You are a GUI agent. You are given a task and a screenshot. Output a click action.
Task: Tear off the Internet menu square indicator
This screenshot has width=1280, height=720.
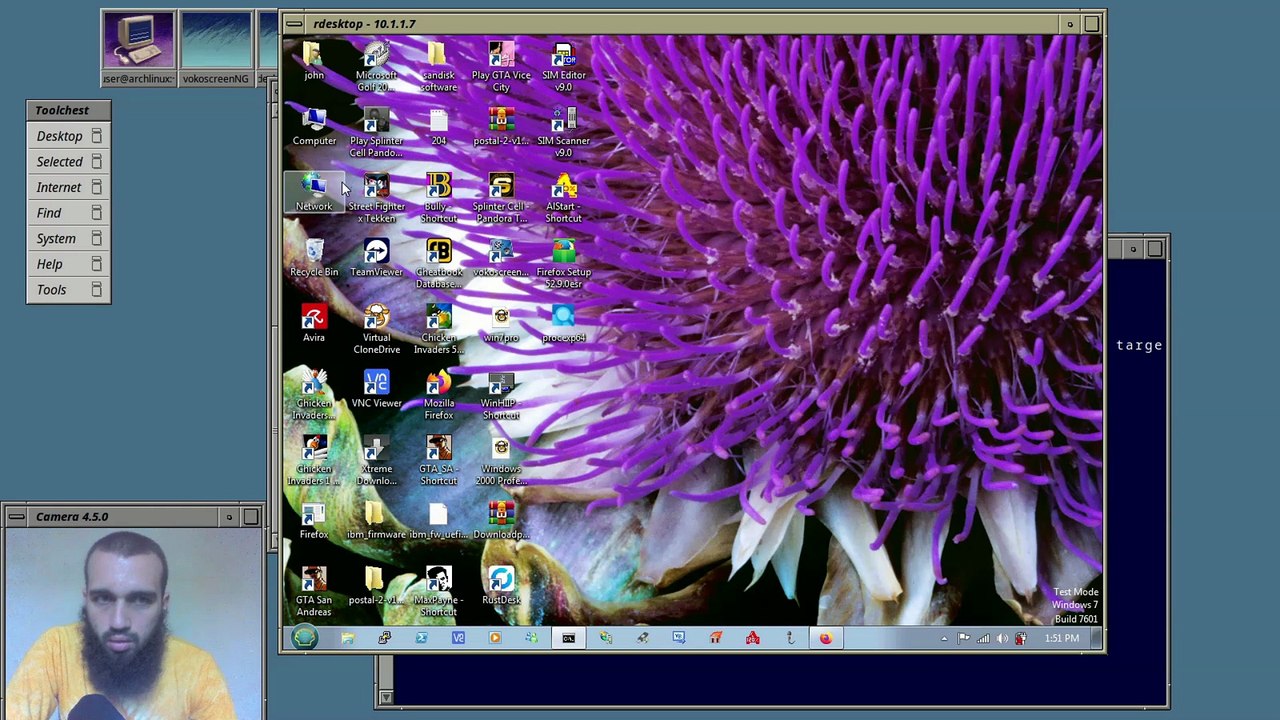pyautogui.click(x=96, y=187)
